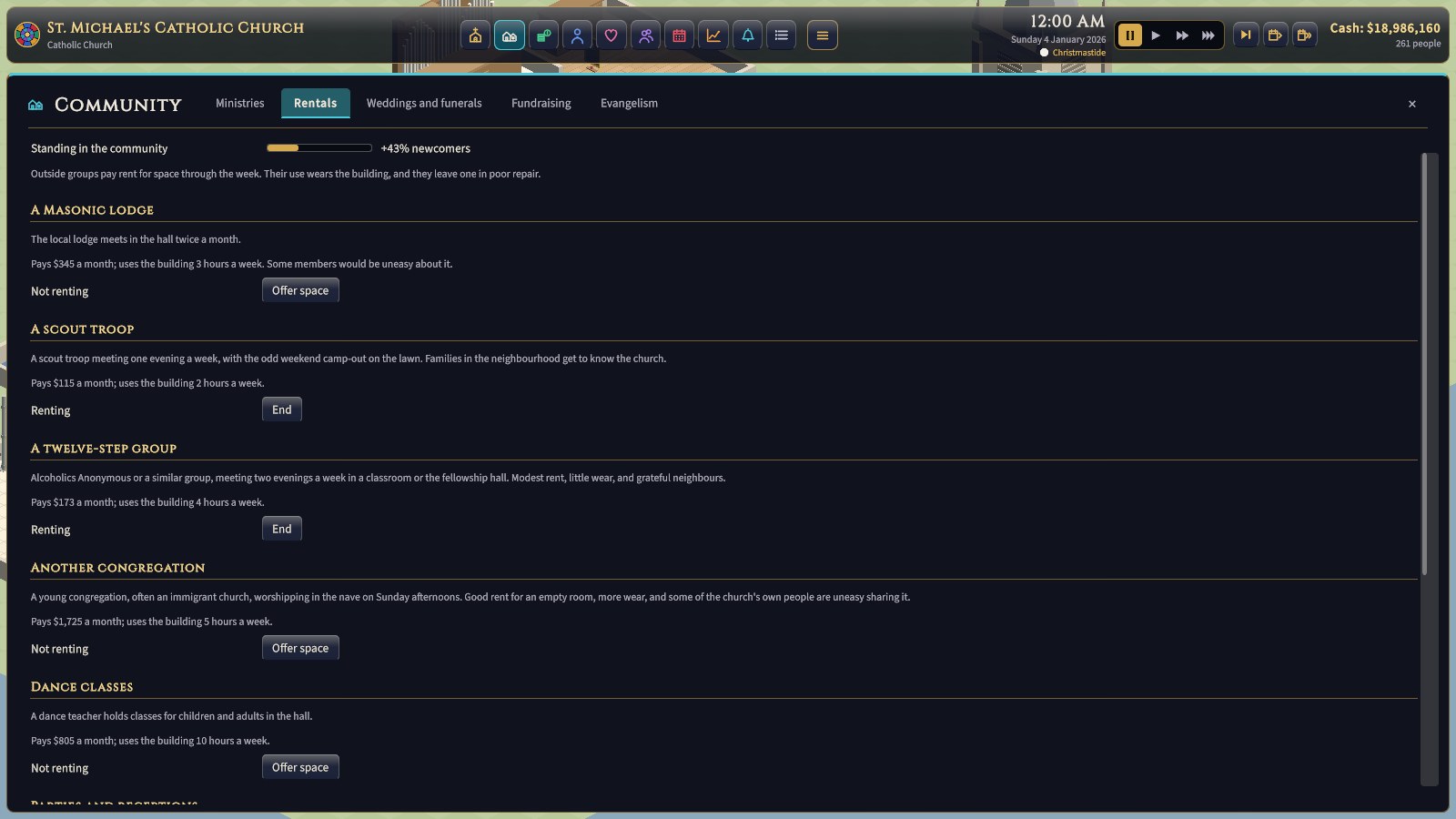The height and width of the screenshot is (819, 1456).
Task: Open the orange chart statistics icon
Action: click(713, 35)
